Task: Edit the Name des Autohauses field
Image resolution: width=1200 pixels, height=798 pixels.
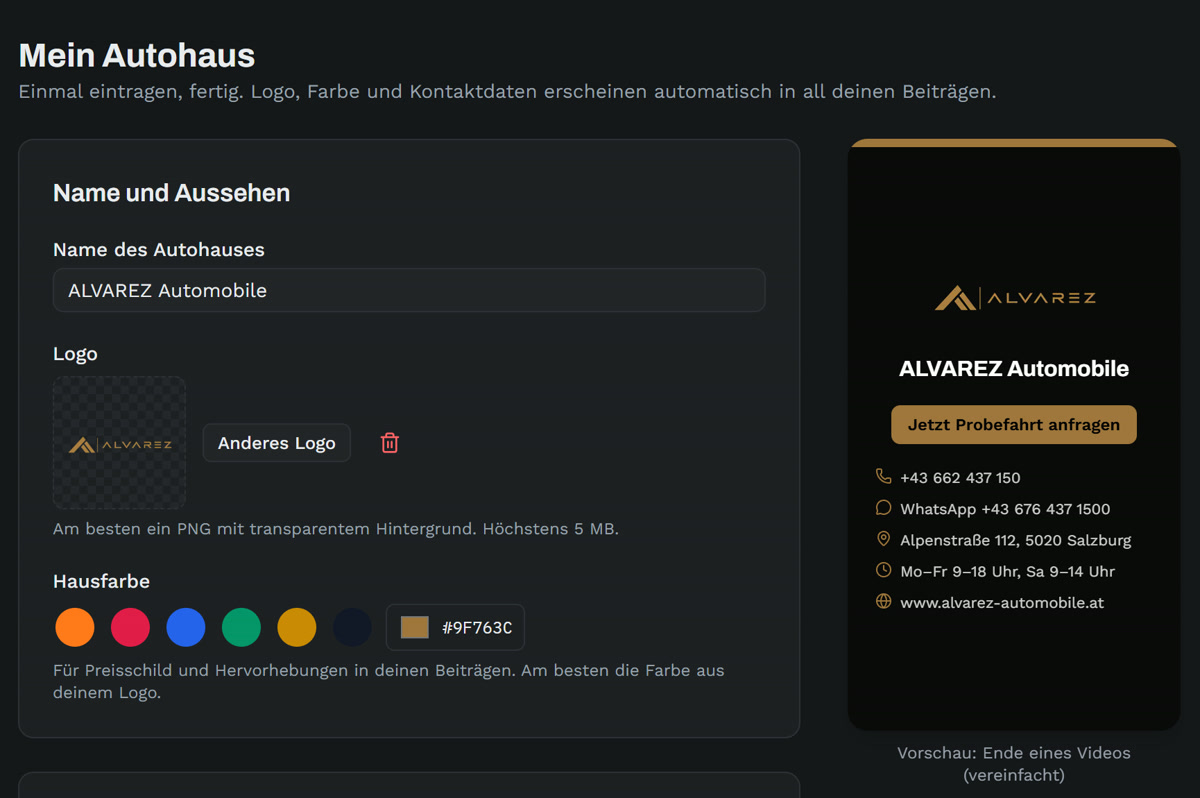Action: coord(409,291)
